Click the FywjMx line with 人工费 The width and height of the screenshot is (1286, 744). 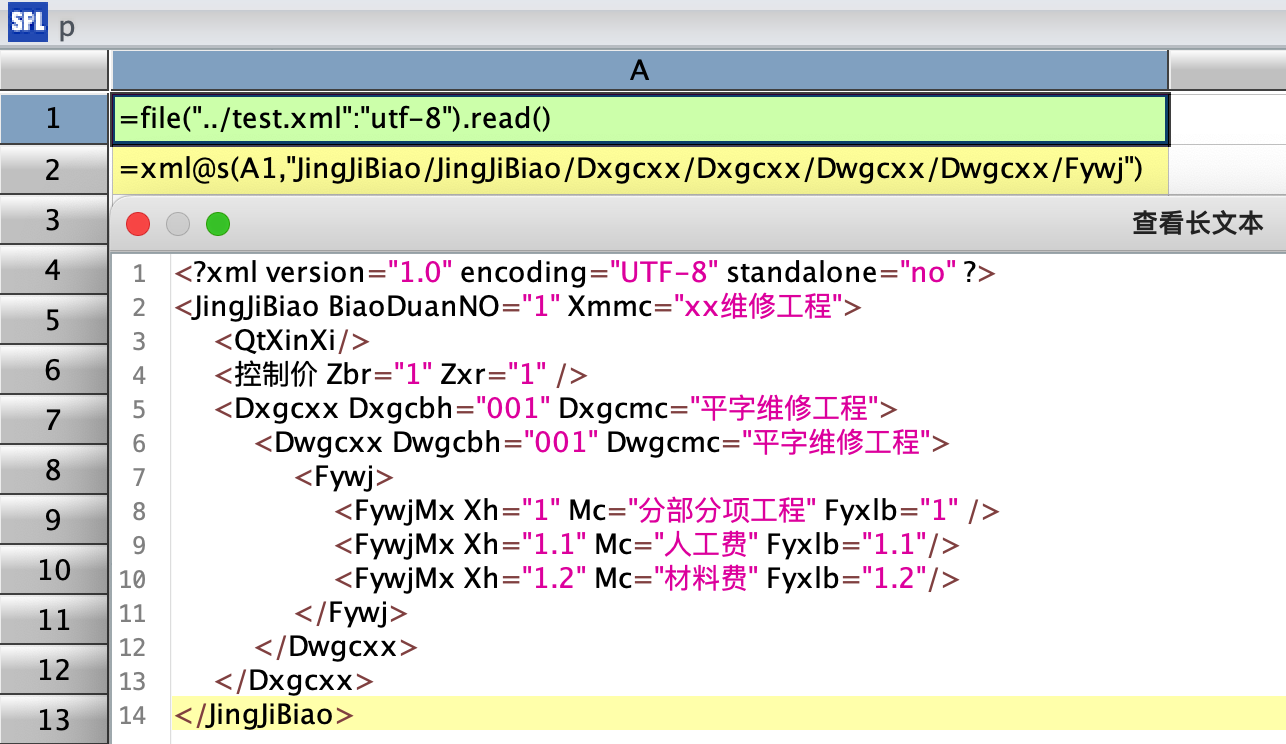pos(646,545)
